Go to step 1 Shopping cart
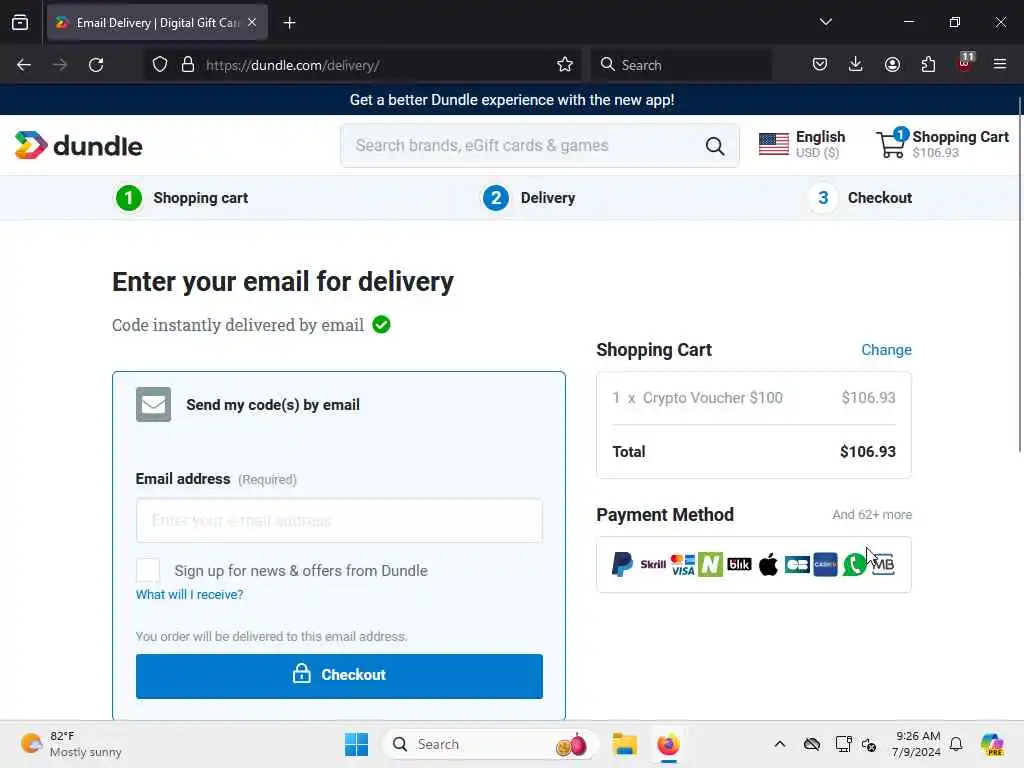 pos(182,198)
